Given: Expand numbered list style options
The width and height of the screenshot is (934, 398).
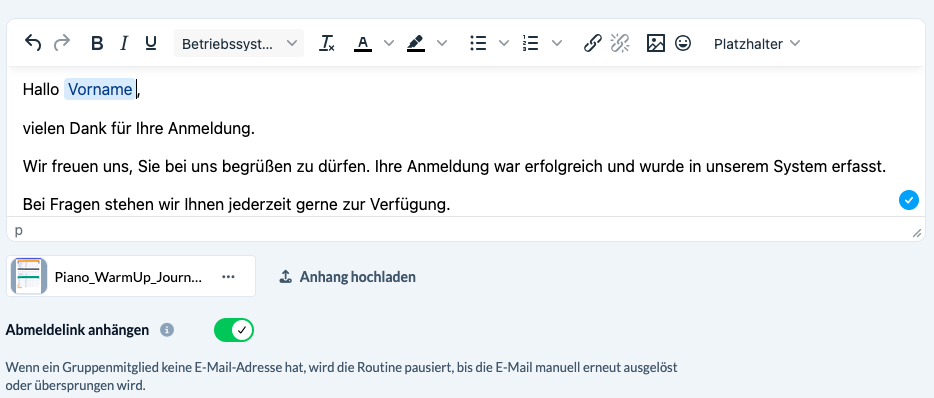Looking at the screenshot, I should 557,43.
